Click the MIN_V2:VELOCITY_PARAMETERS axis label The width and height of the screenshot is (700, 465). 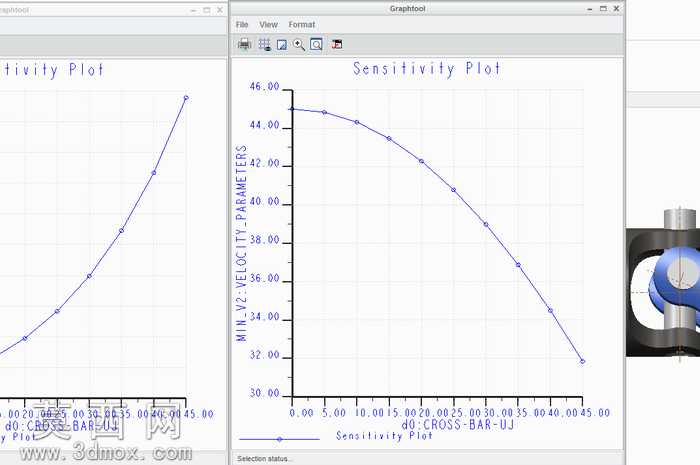point(241,243)
